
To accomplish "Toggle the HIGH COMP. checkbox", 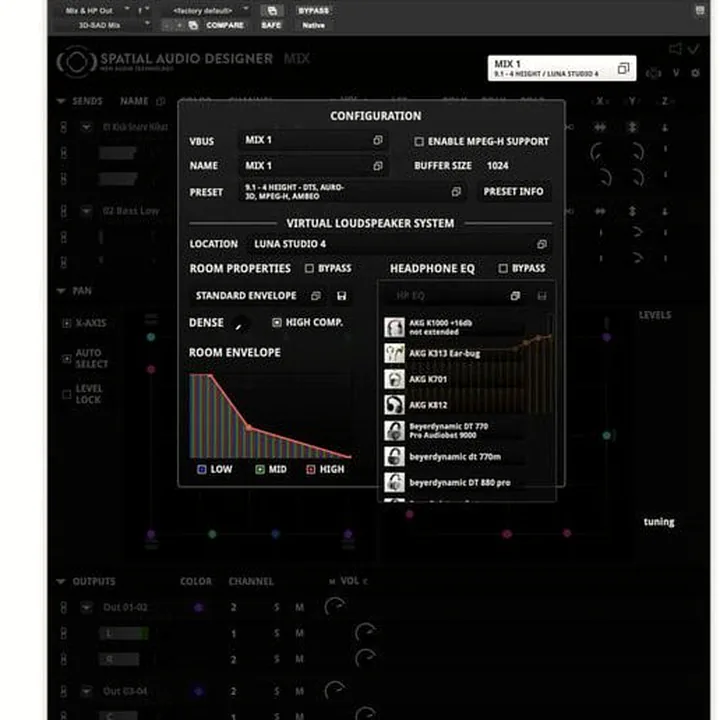I will [276, 322].
